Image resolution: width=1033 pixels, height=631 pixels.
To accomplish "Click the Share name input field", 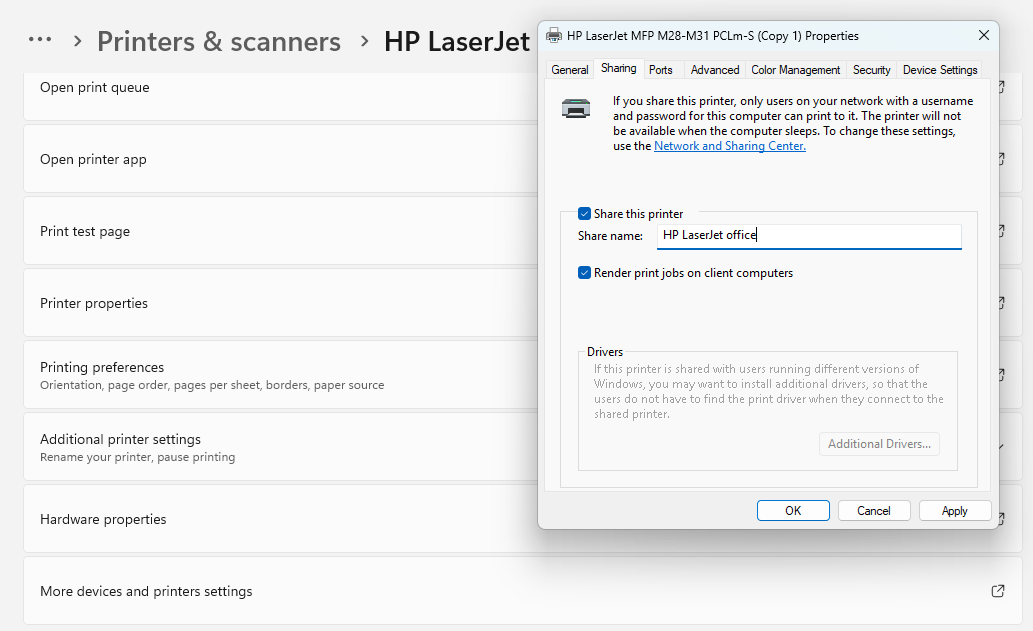I will click(809, 236).
